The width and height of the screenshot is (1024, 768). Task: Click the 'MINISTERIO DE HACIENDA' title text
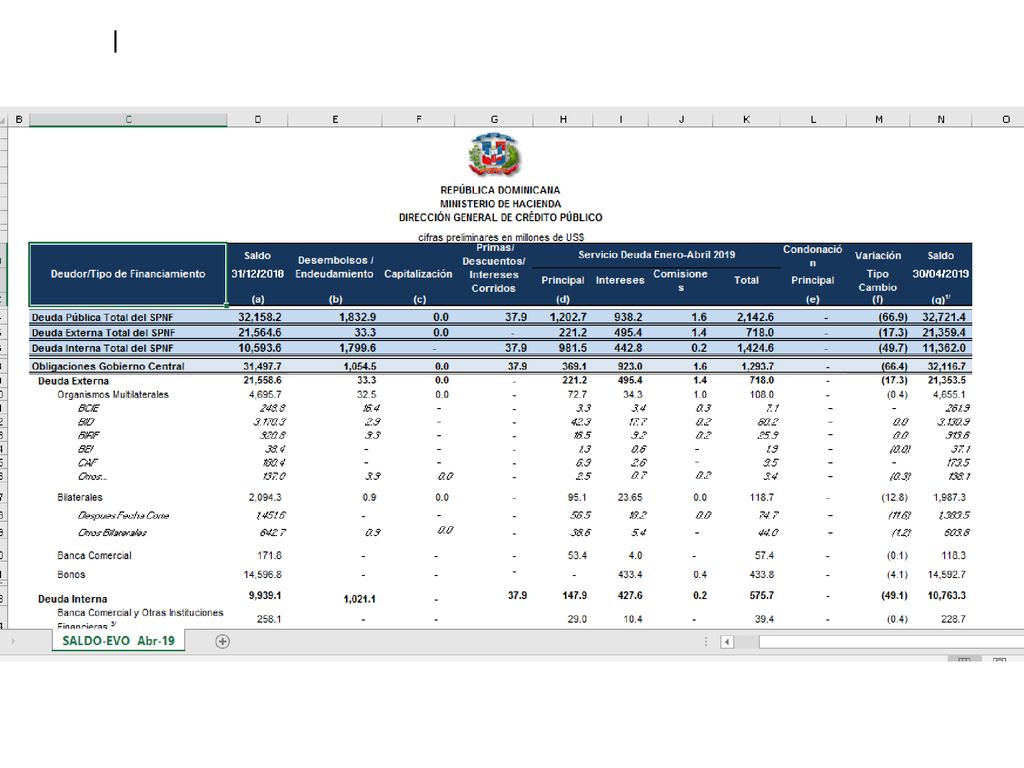coord(500,204)
